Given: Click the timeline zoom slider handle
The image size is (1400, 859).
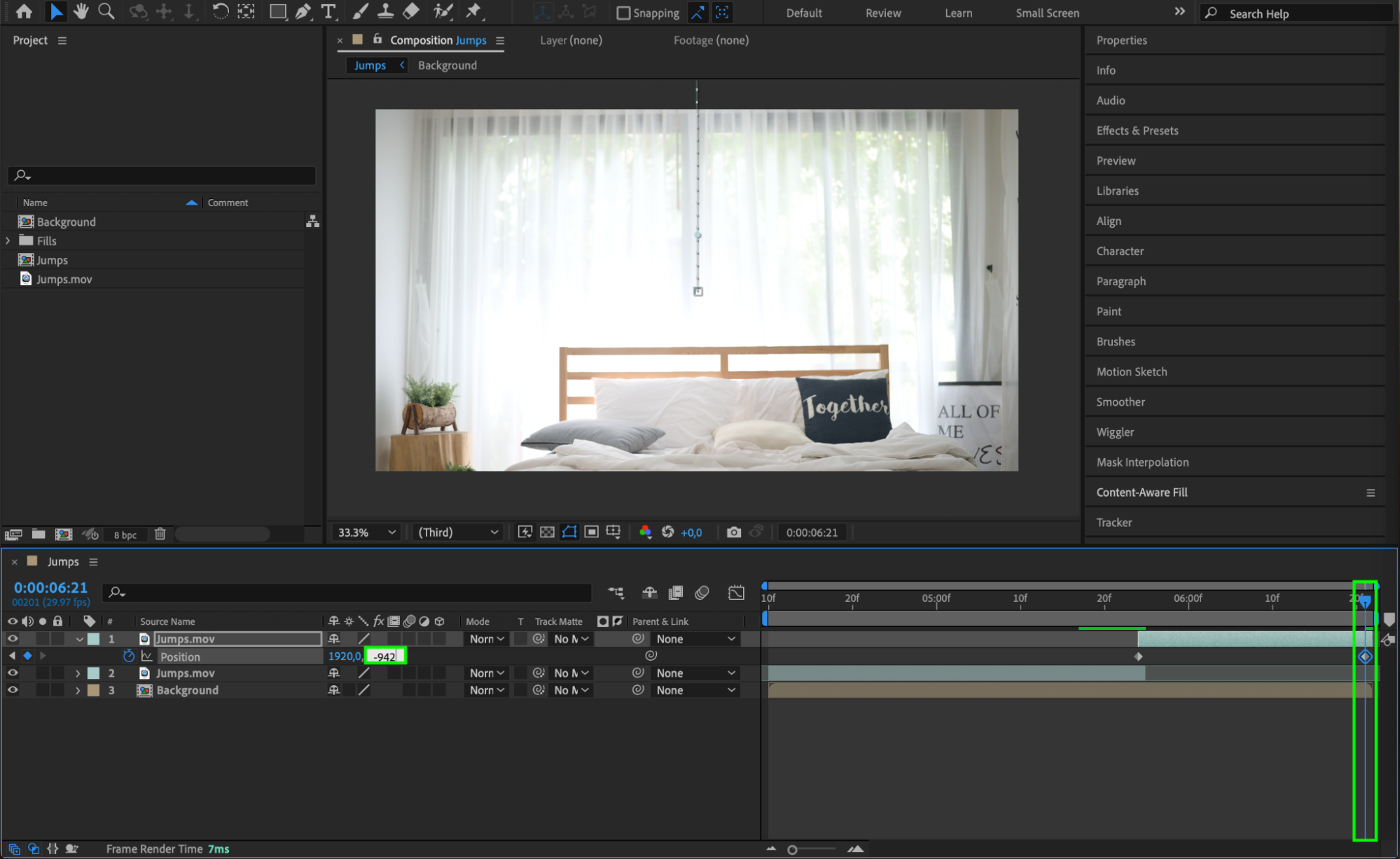Looking at the screenshot, I should [x=792, y=849].
